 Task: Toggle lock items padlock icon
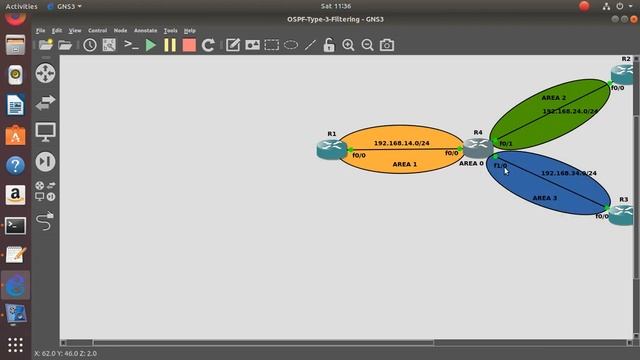coord(329,45)
